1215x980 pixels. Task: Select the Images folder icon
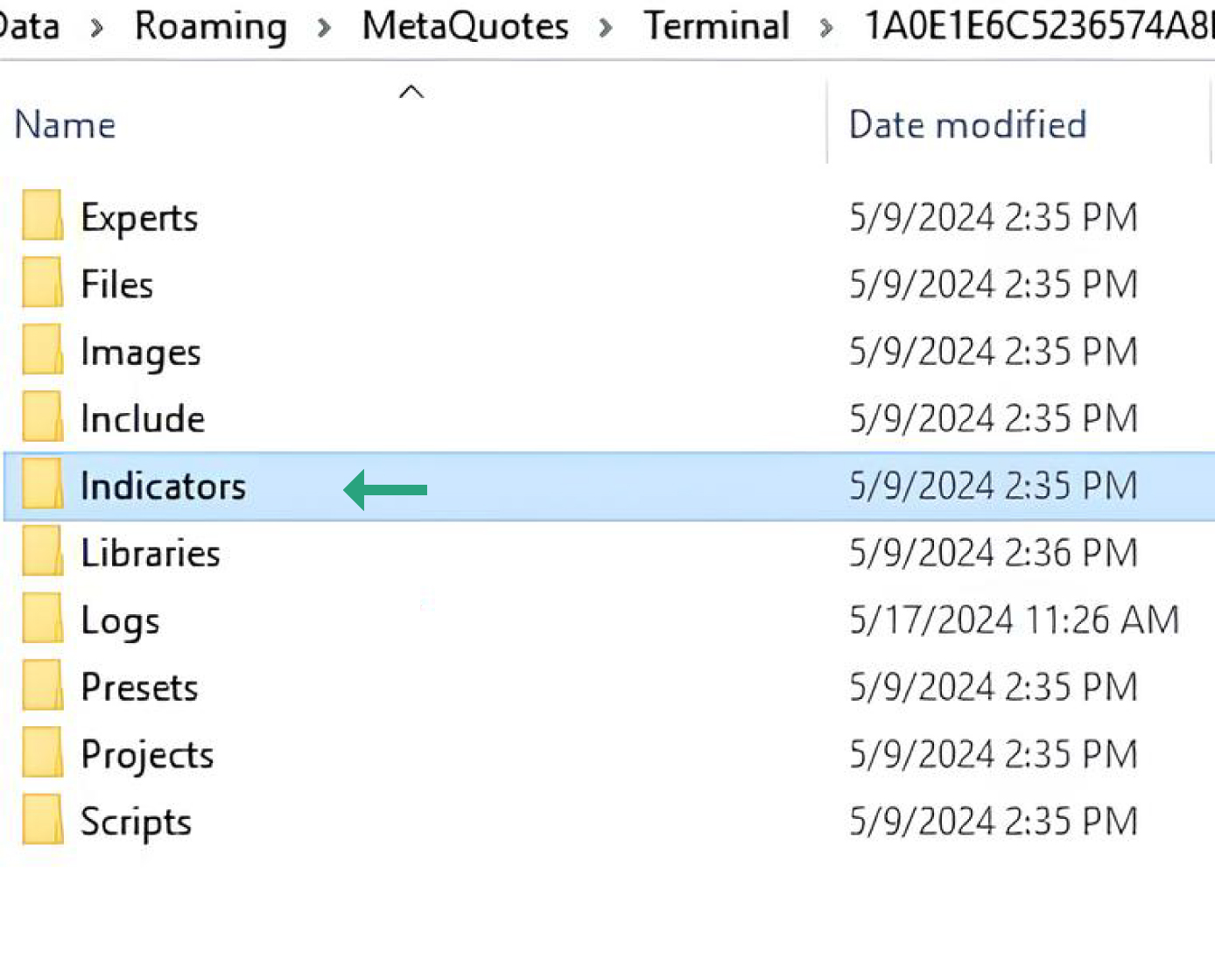pos(42,351)
